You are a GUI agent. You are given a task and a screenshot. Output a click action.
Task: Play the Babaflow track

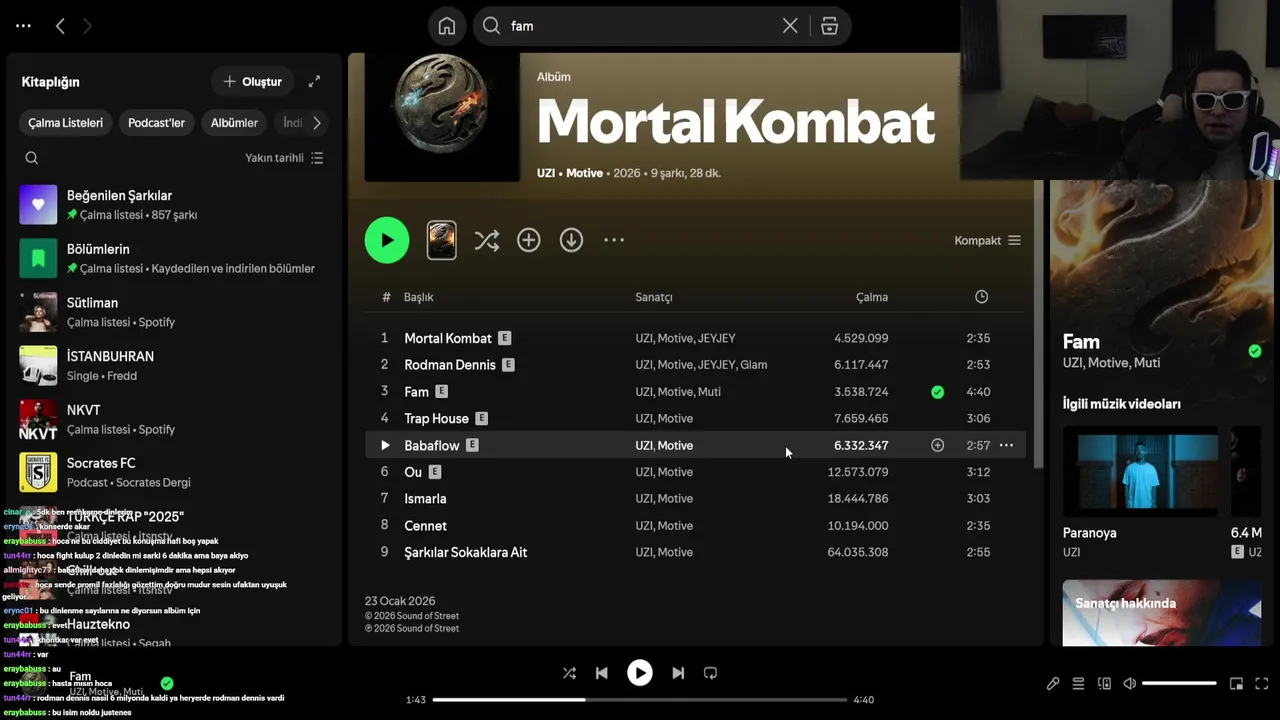point(385,445)
